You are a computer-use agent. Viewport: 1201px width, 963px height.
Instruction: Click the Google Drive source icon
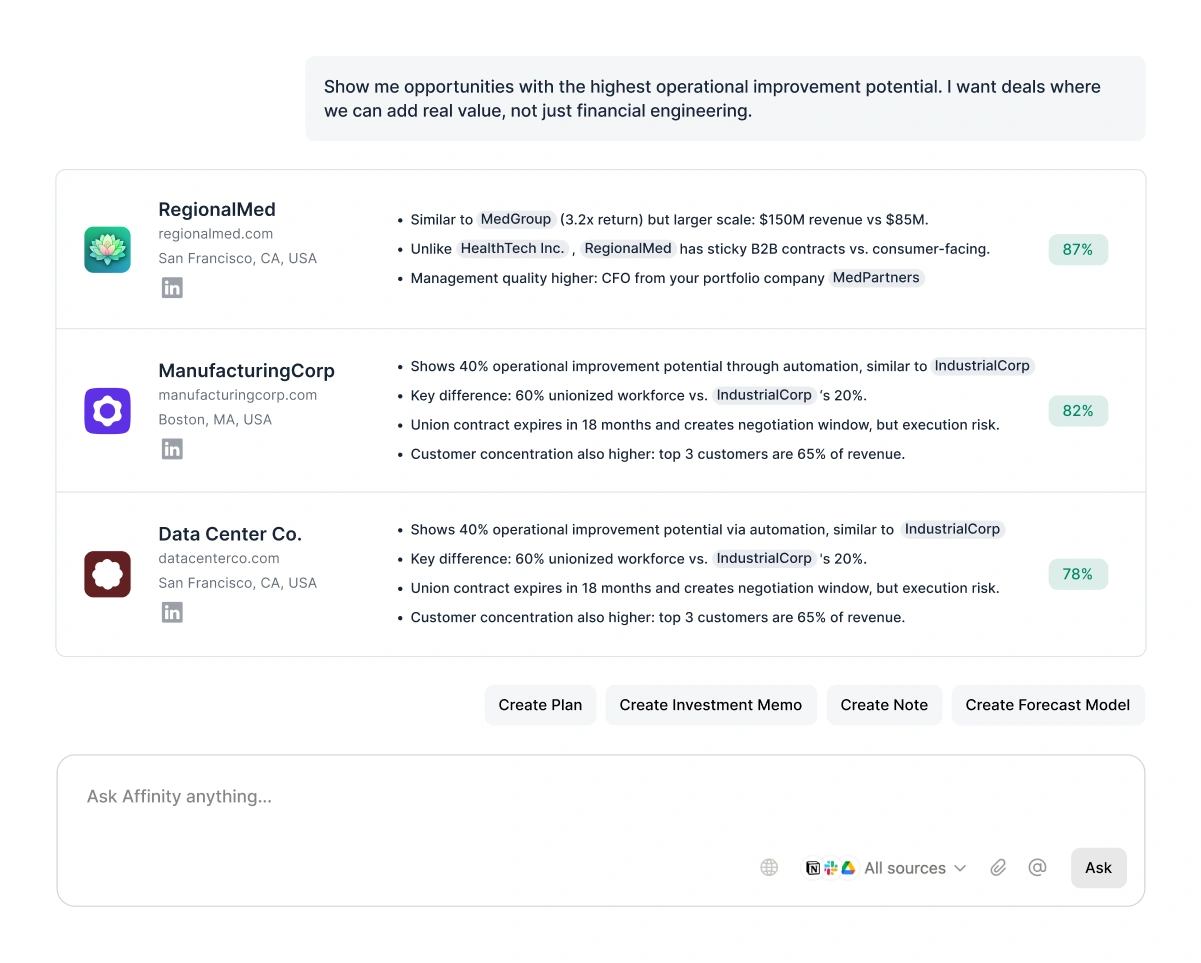point(848,868)
